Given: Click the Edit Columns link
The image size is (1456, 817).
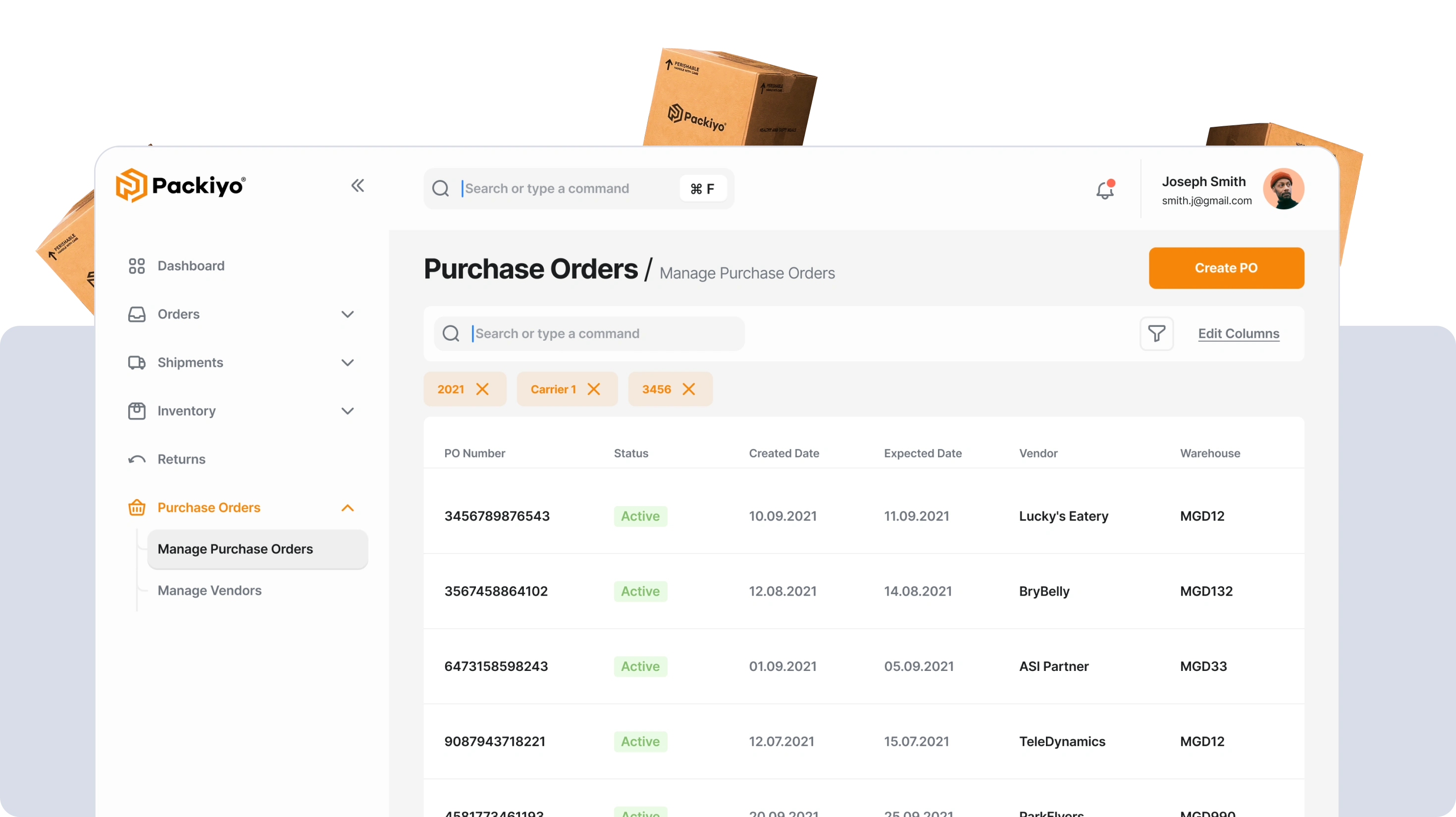Looking at the screenshot, I should pos(1239,333).
